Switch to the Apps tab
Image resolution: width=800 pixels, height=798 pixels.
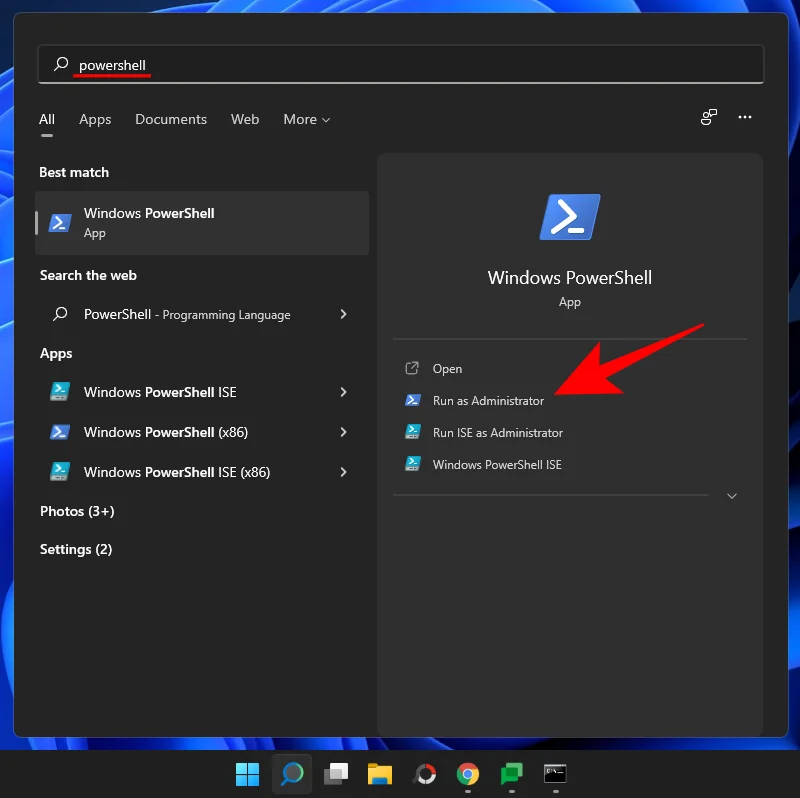pos(95,119)
